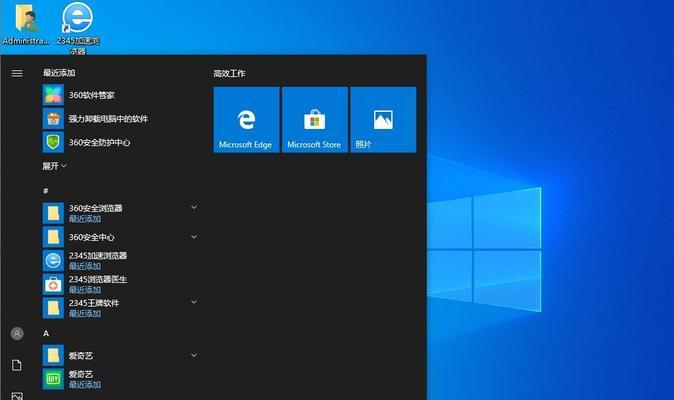Click the # letter group header
674x400 pixels.
[x=46, y=190]
